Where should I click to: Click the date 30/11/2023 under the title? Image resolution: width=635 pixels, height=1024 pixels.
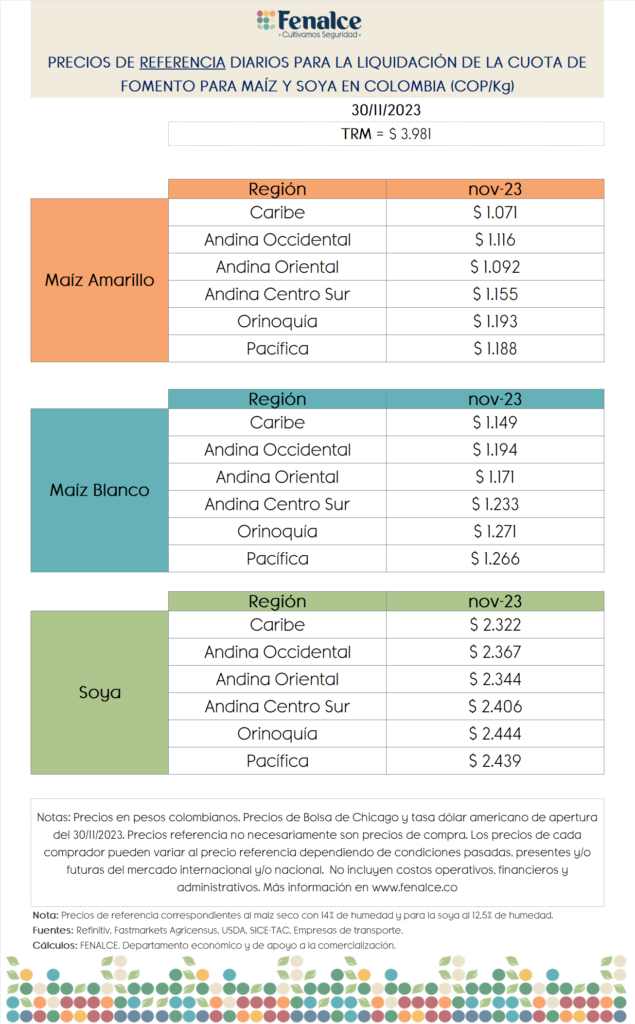386,110
